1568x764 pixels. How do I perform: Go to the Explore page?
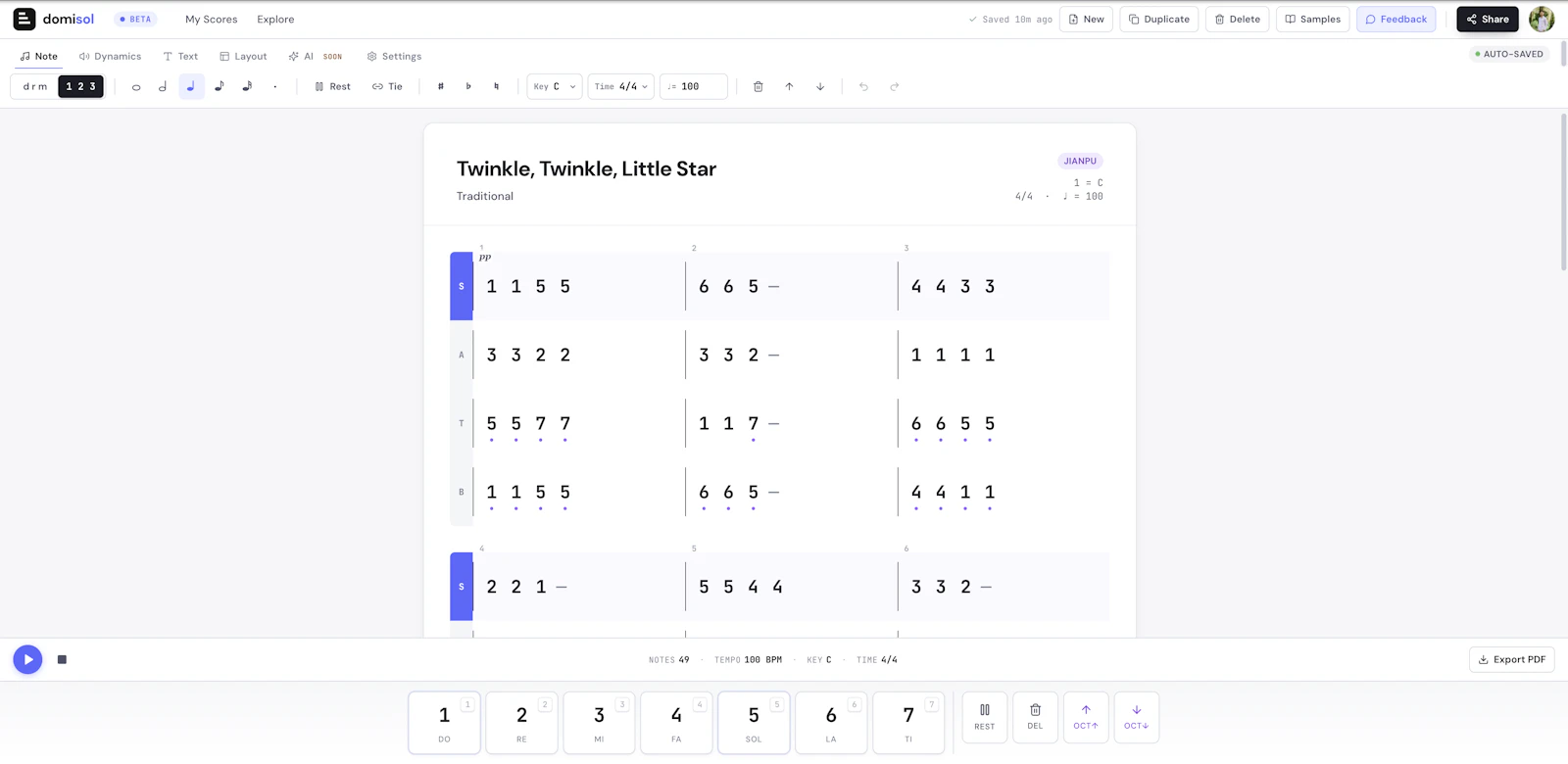tap(275, 19)
